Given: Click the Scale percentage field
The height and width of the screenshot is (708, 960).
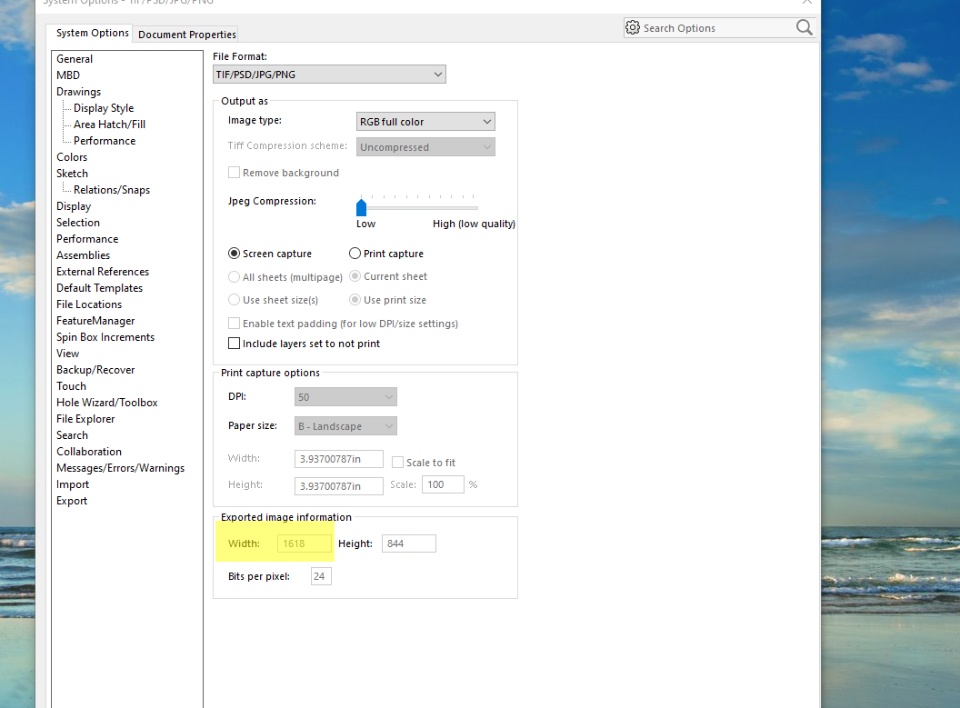Looking at the screenshot, I should pos(443,484).
